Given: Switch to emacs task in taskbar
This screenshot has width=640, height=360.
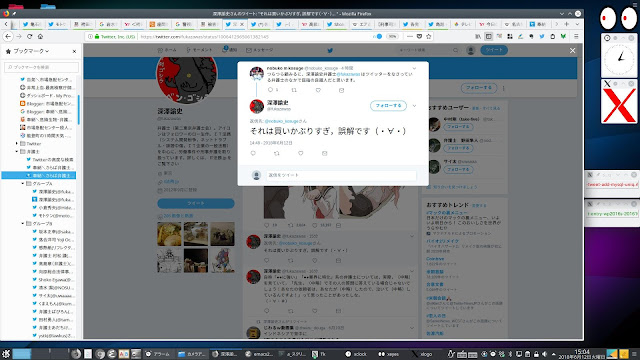Looking at the screenshot, I should coord(259,354).
